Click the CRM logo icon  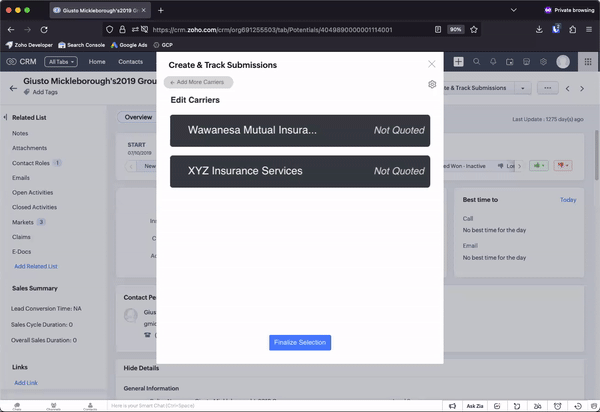(12, 62)
